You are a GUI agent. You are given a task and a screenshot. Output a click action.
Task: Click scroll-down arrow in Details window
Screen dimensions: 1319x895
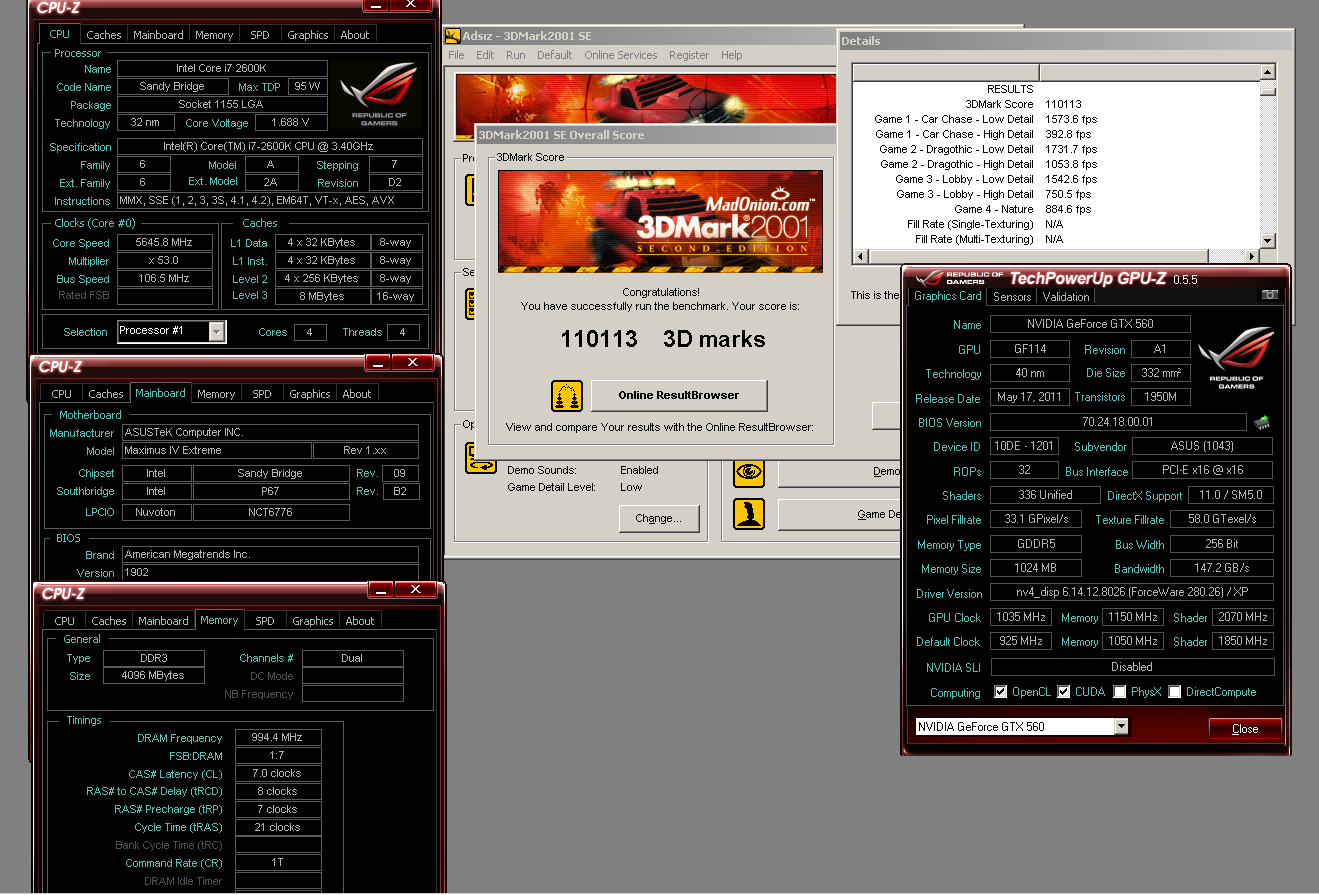click(x=1268, y=240)
